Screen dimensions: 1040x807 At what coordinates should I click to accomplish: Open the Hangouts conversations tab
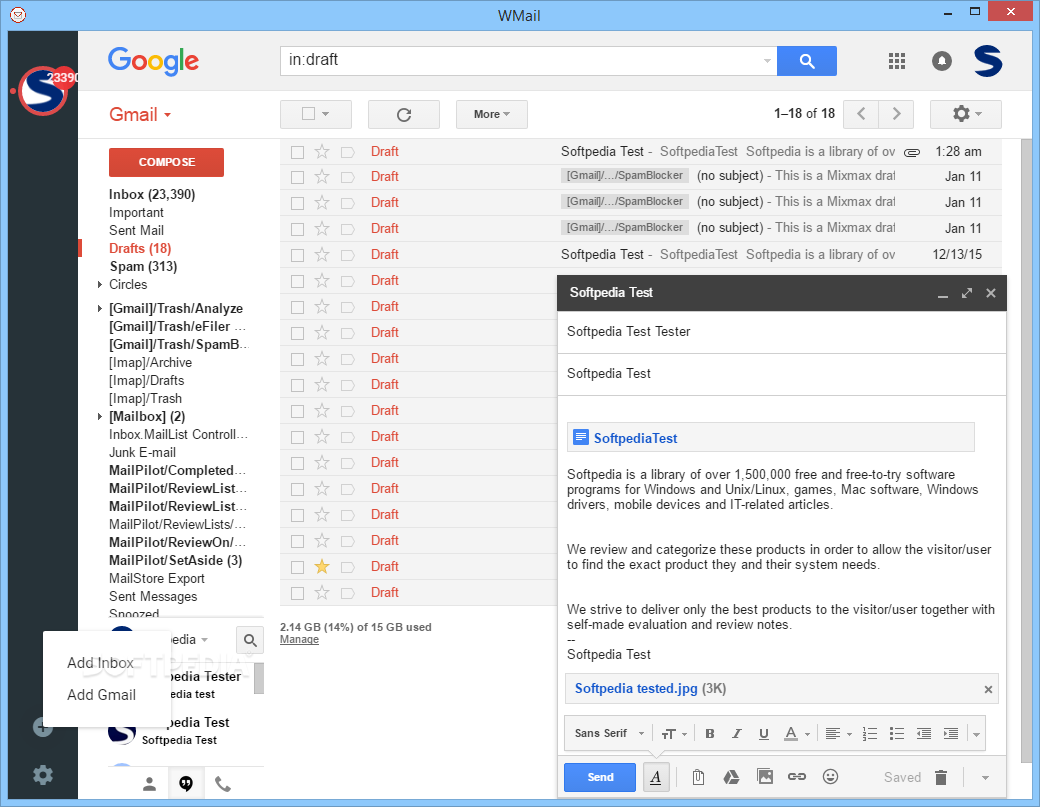pos(186,784)
